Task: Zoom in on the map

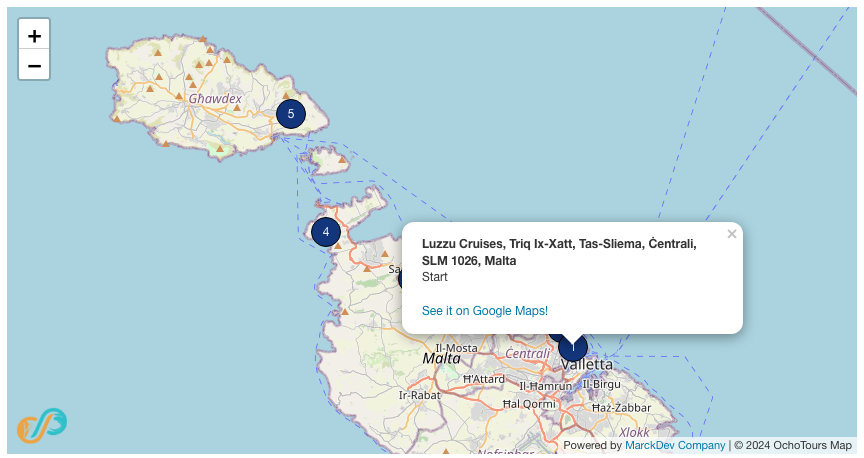Action: pos(34,35)
